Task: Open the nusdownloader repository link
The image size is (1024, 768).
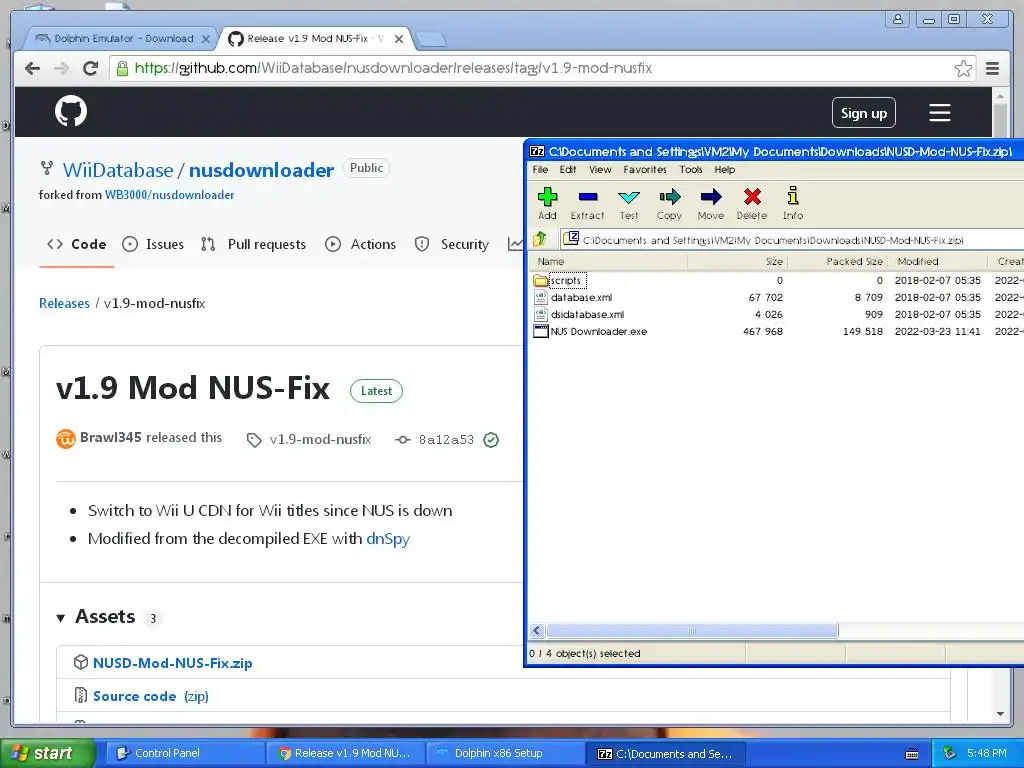Action: click(261, 170)
